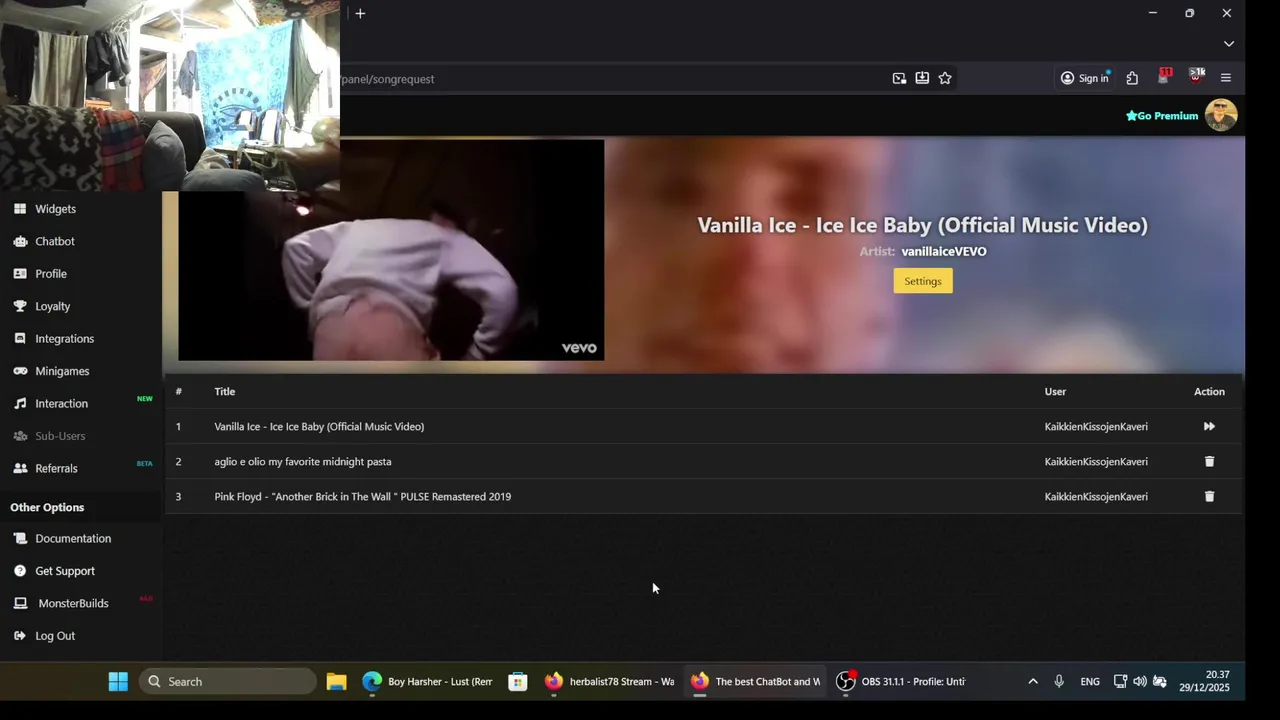The image size is (1280, 720).
Task: Click the Interaction music note icon
Action: 20,404
